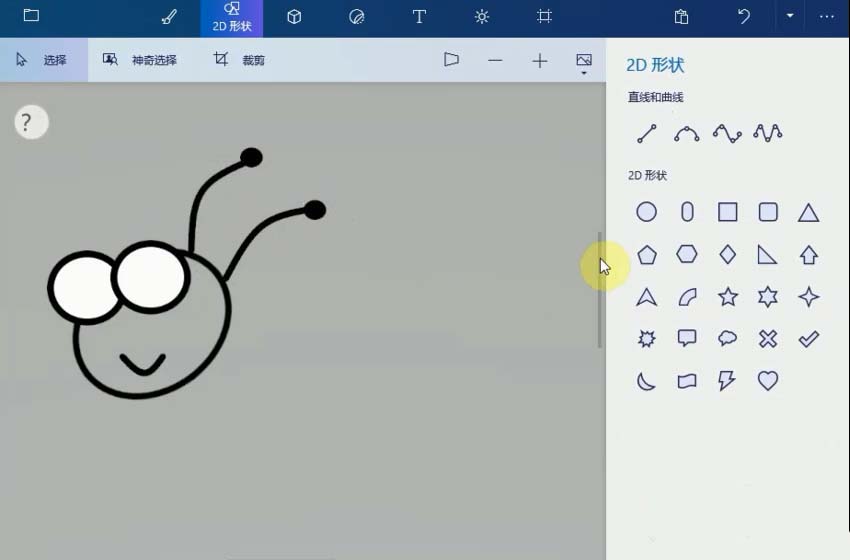Choose the five-point star shape
This screenshot has height=560, width=850.
(x=727, y=297)
